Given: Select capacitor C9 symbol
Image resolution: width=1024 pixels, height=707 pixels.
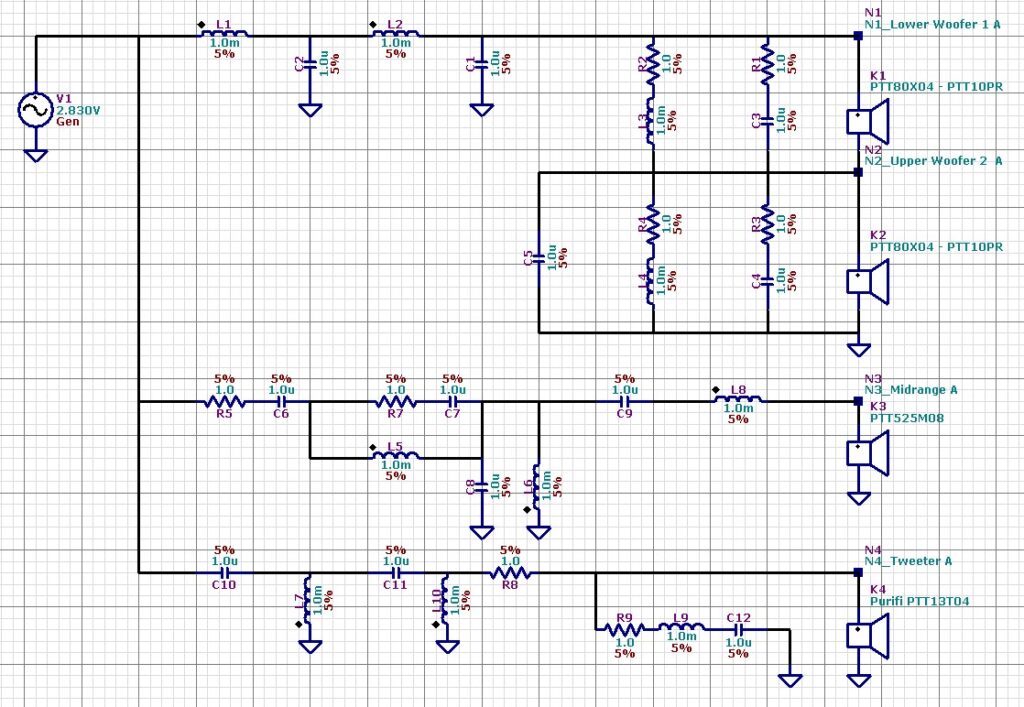Looking at the screenshot, I should point(624,401).
